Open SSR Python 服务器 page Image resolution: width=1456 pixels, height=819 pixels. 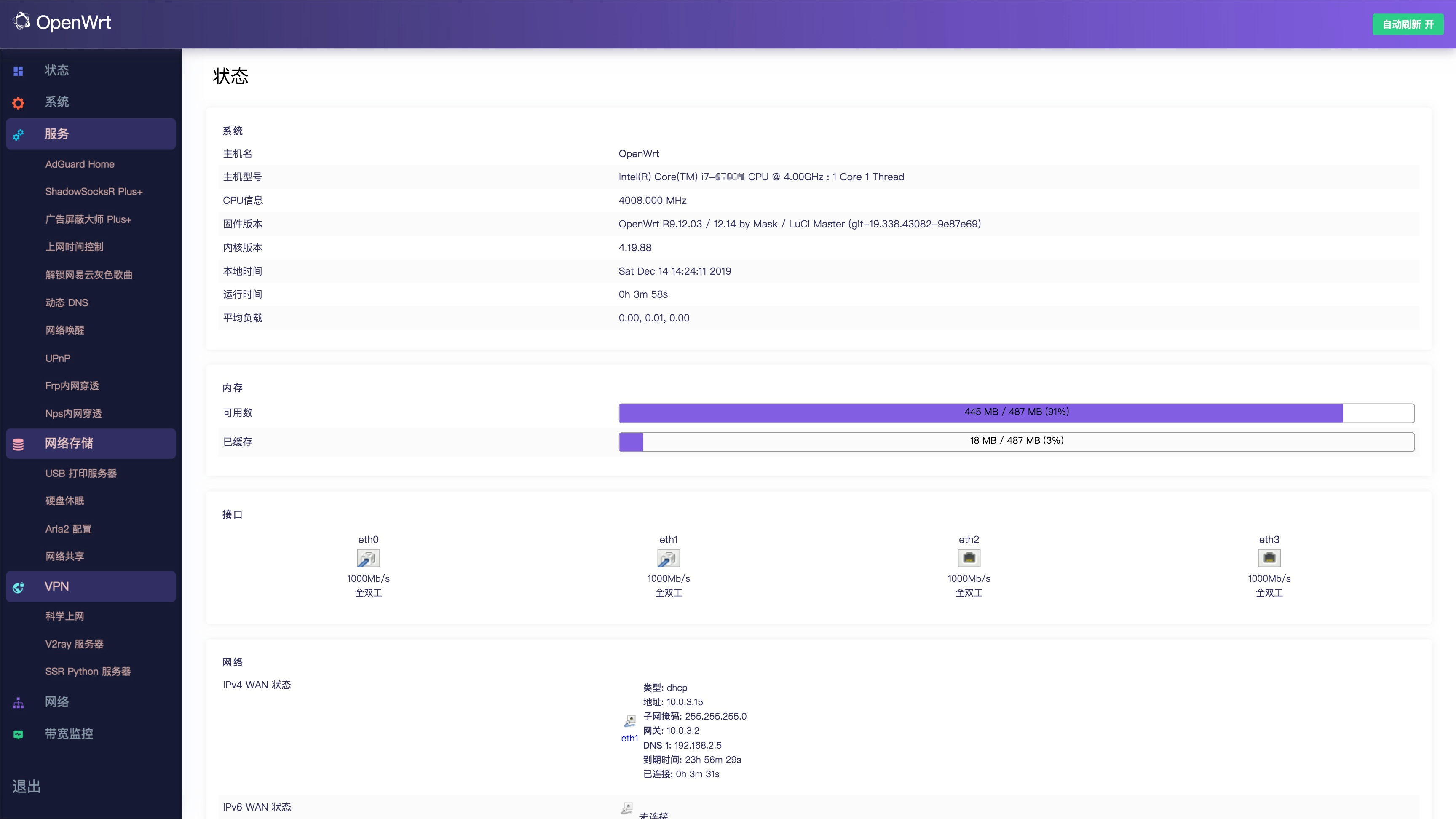pyautogui.click(x=88, y=672)
